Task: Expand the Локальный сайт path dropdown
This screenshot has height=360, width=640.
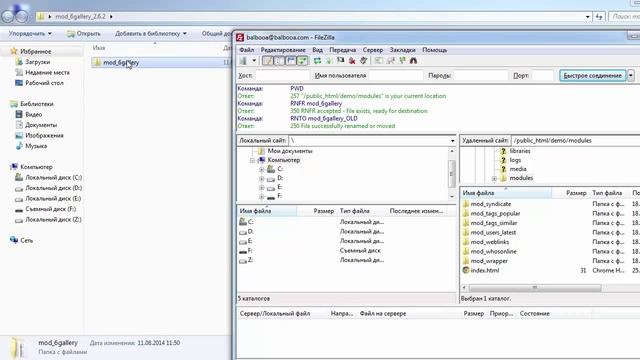Action: 452,141
